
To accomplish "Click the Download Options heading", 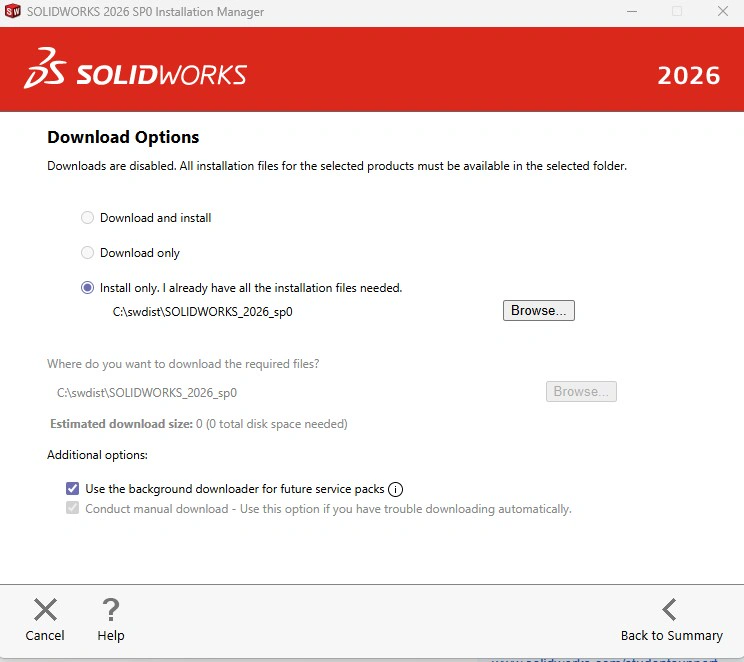I will pyautogui.click(x=123, y=137).
